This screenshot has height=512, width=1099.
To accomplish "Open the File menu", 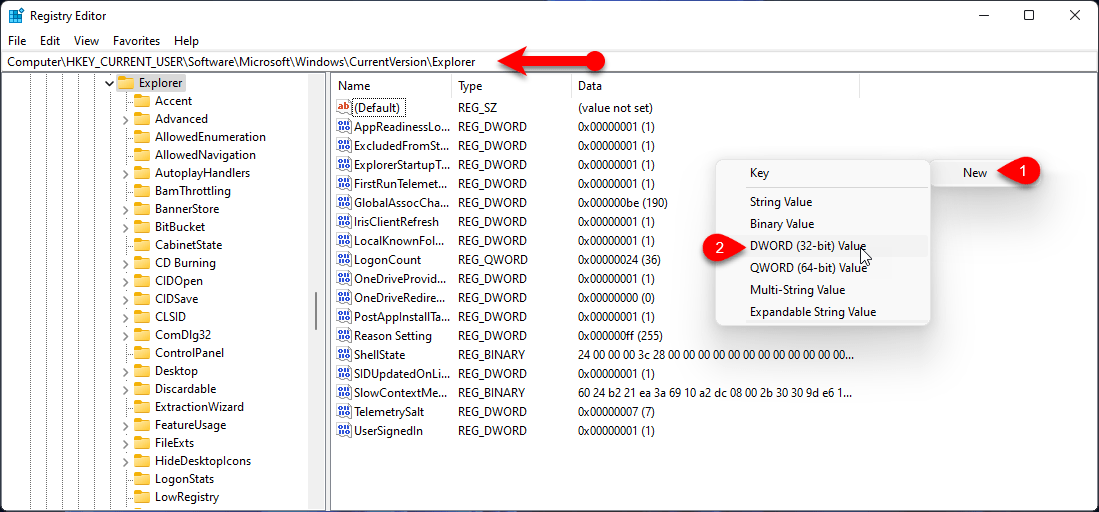I will tap(18, 41).
